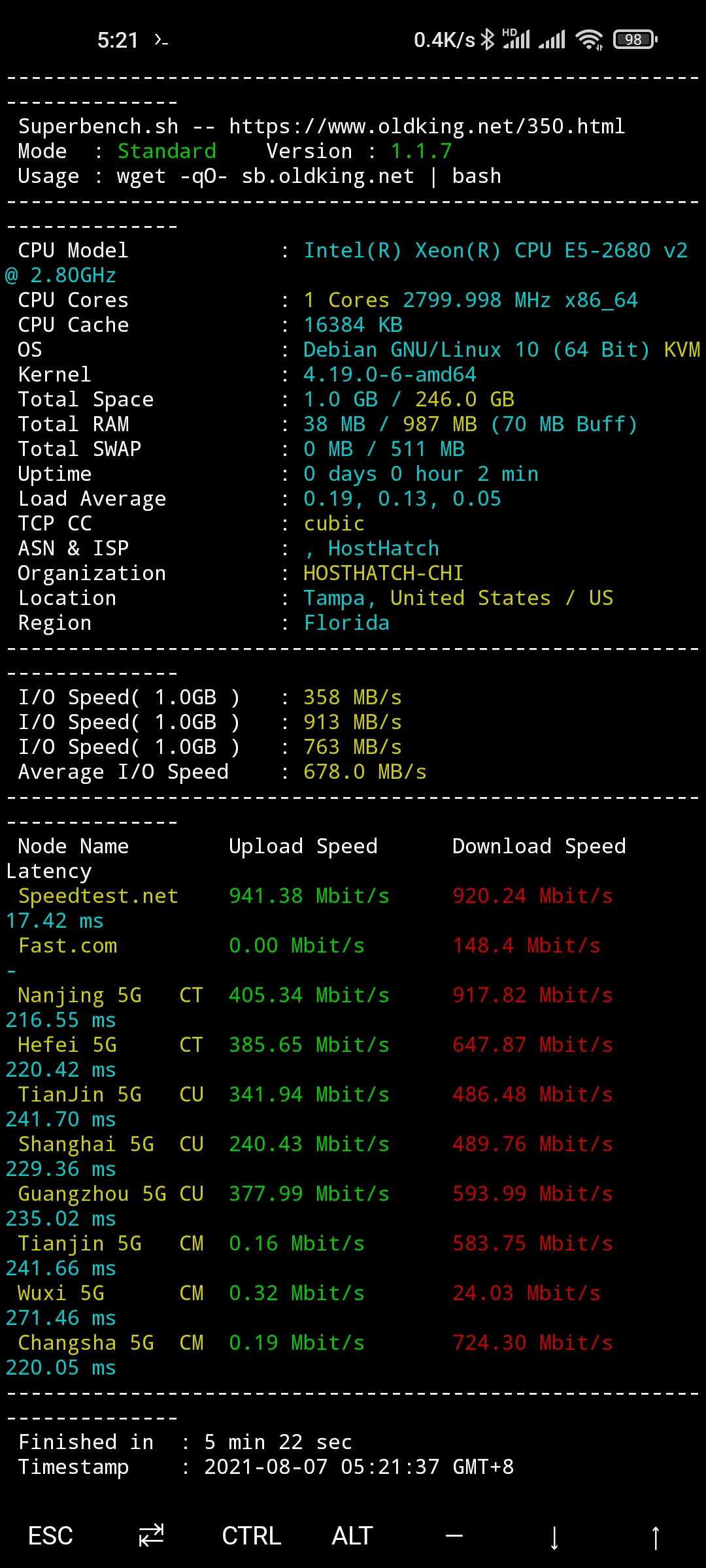Viewport: 706px width, 1568px height.
Task: Toggle the ALT modifier key
Action: click(x=352, y=1535)
